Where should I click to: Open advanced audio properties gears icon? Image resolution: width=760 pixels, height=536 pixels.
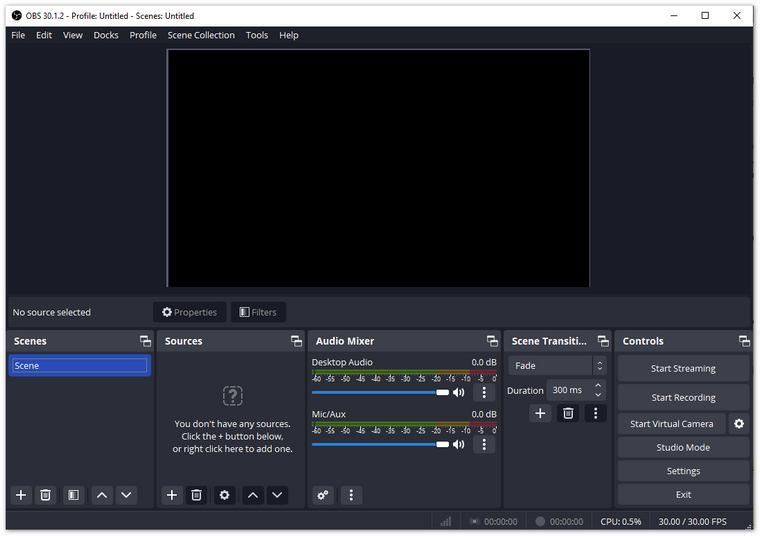[323, 495]
